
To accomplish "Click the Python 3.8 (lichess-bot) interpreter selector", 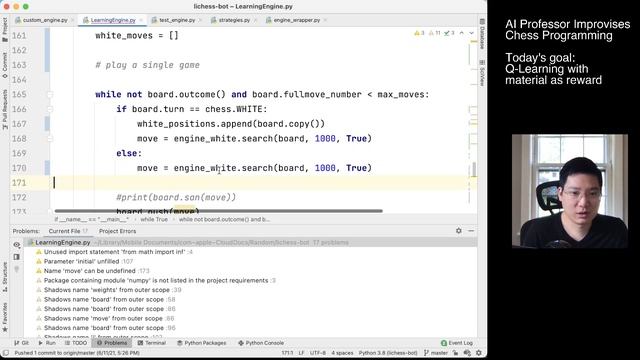I will 388,353.
